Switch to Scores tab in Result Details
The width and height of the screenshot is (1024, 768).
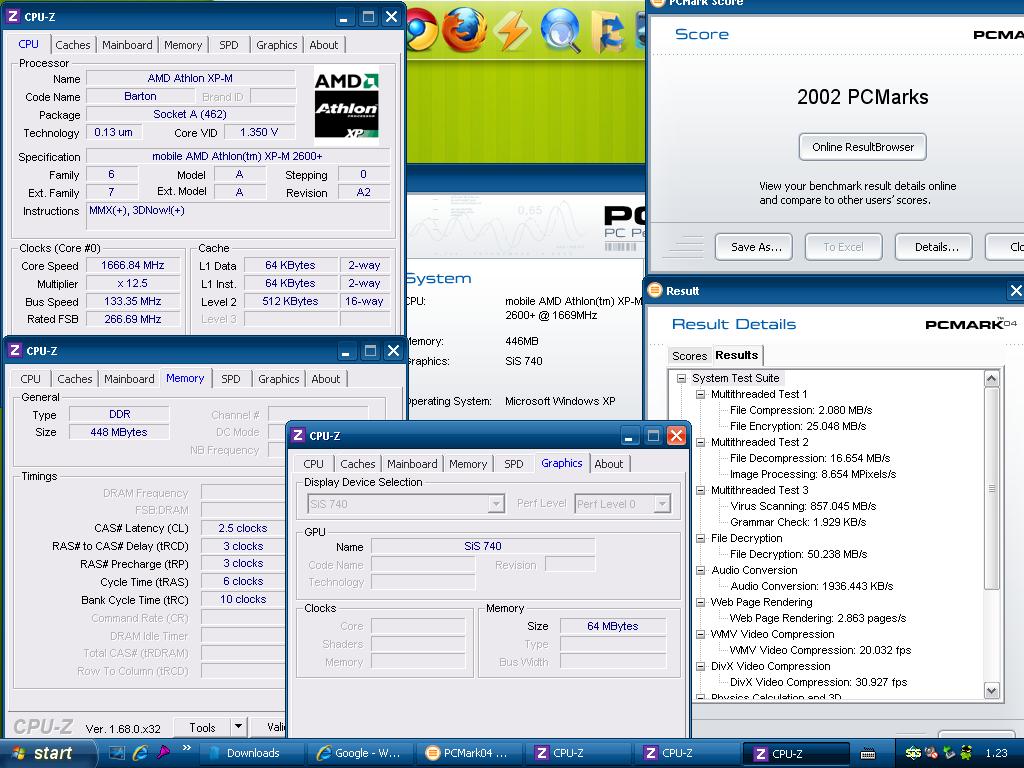[690, 356]
